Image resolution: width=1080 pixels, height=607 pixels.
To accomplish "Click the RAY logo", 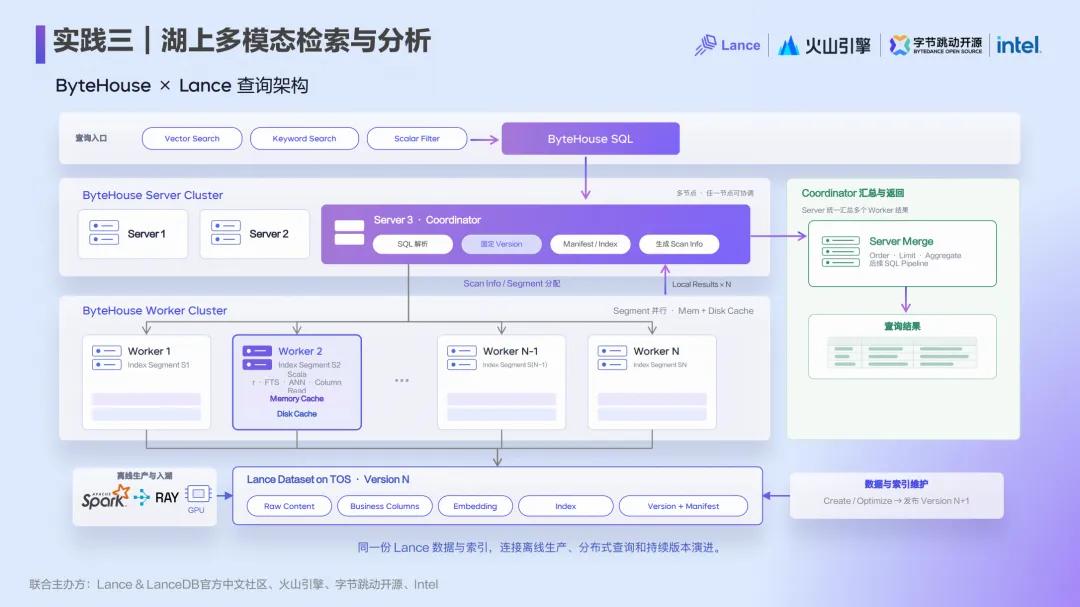I will (x=157, y=497).
